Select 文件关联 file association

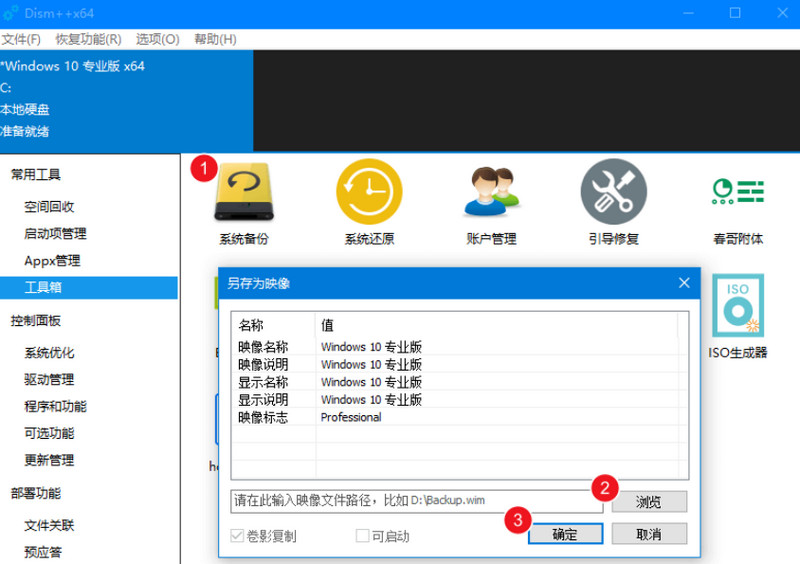pos(49,525)
